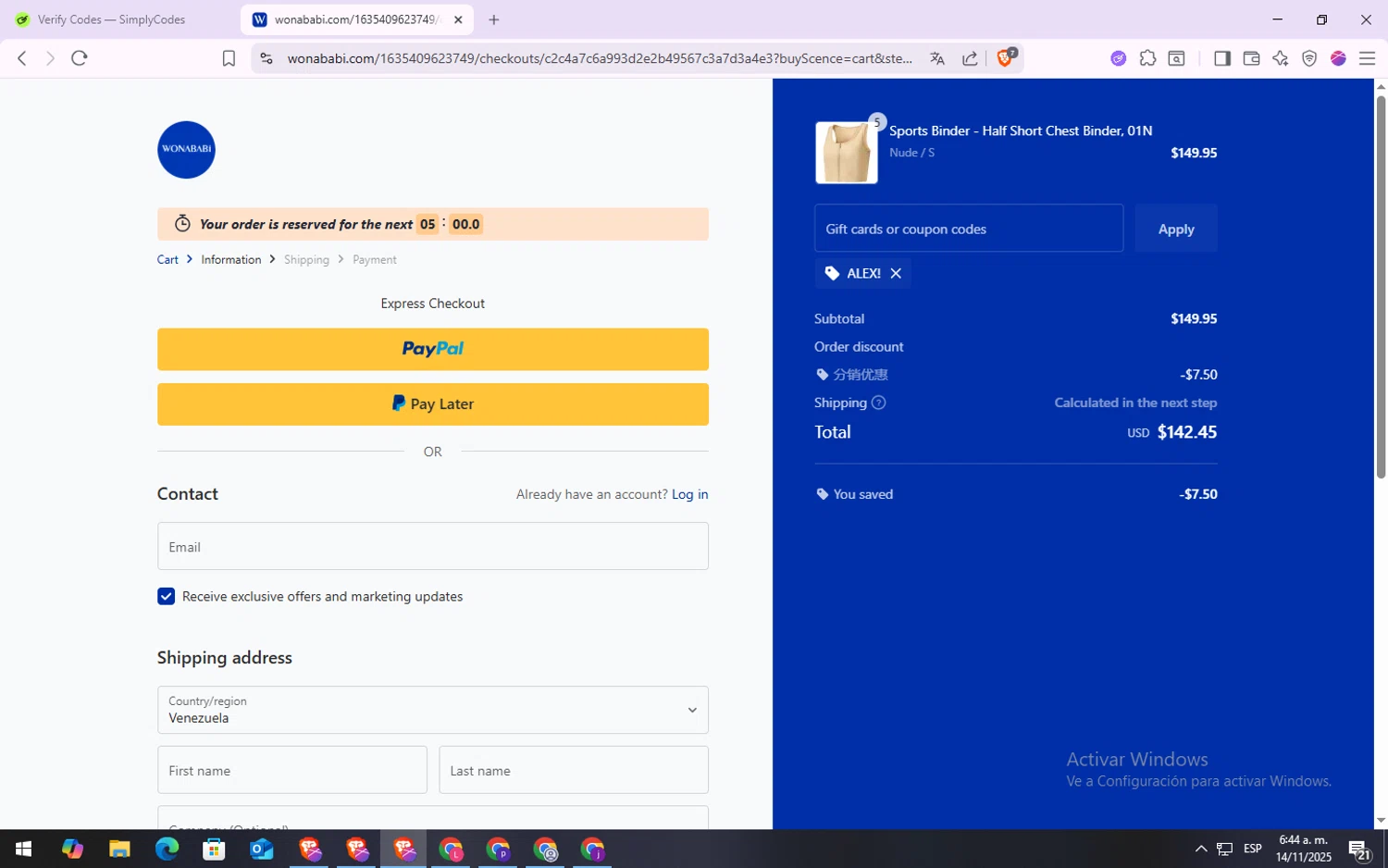Click the address bar URL

pos(600,58)
